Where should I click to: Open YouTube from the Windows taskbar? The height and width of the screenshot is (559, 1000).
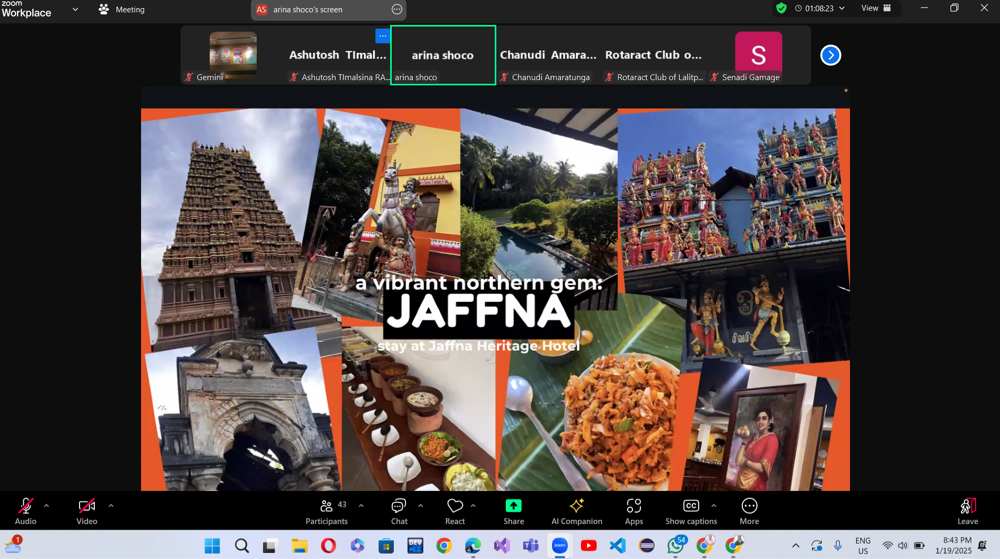[x=589, y=546]
